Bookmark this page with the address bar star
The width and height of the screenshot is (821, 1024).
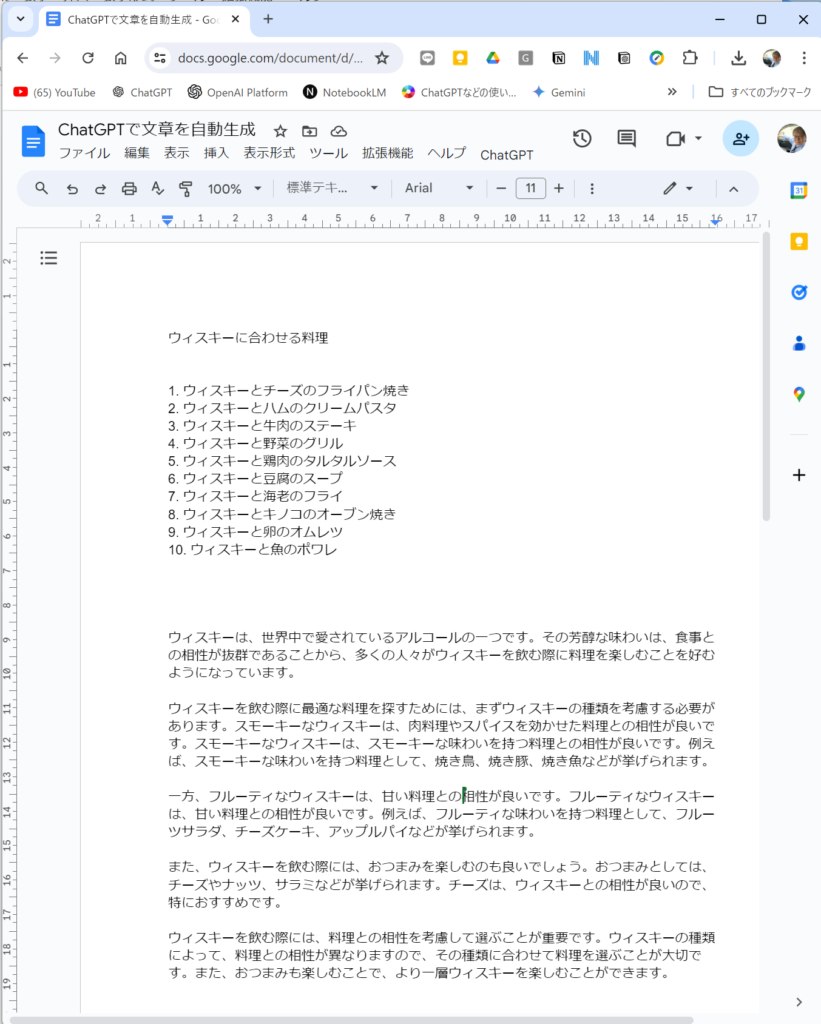(x=381, y=58)
